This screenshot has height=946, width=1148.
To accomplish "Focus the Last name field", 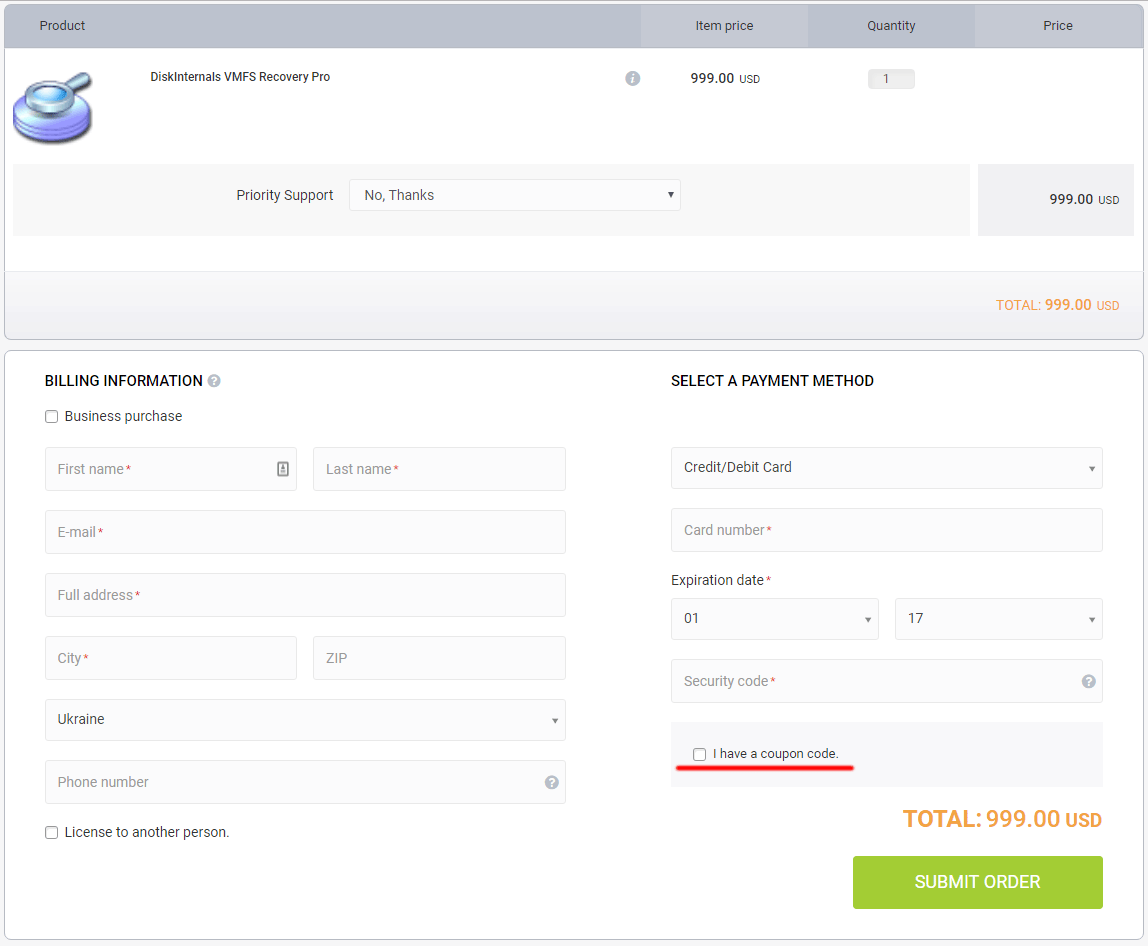I will pos(439,469).
